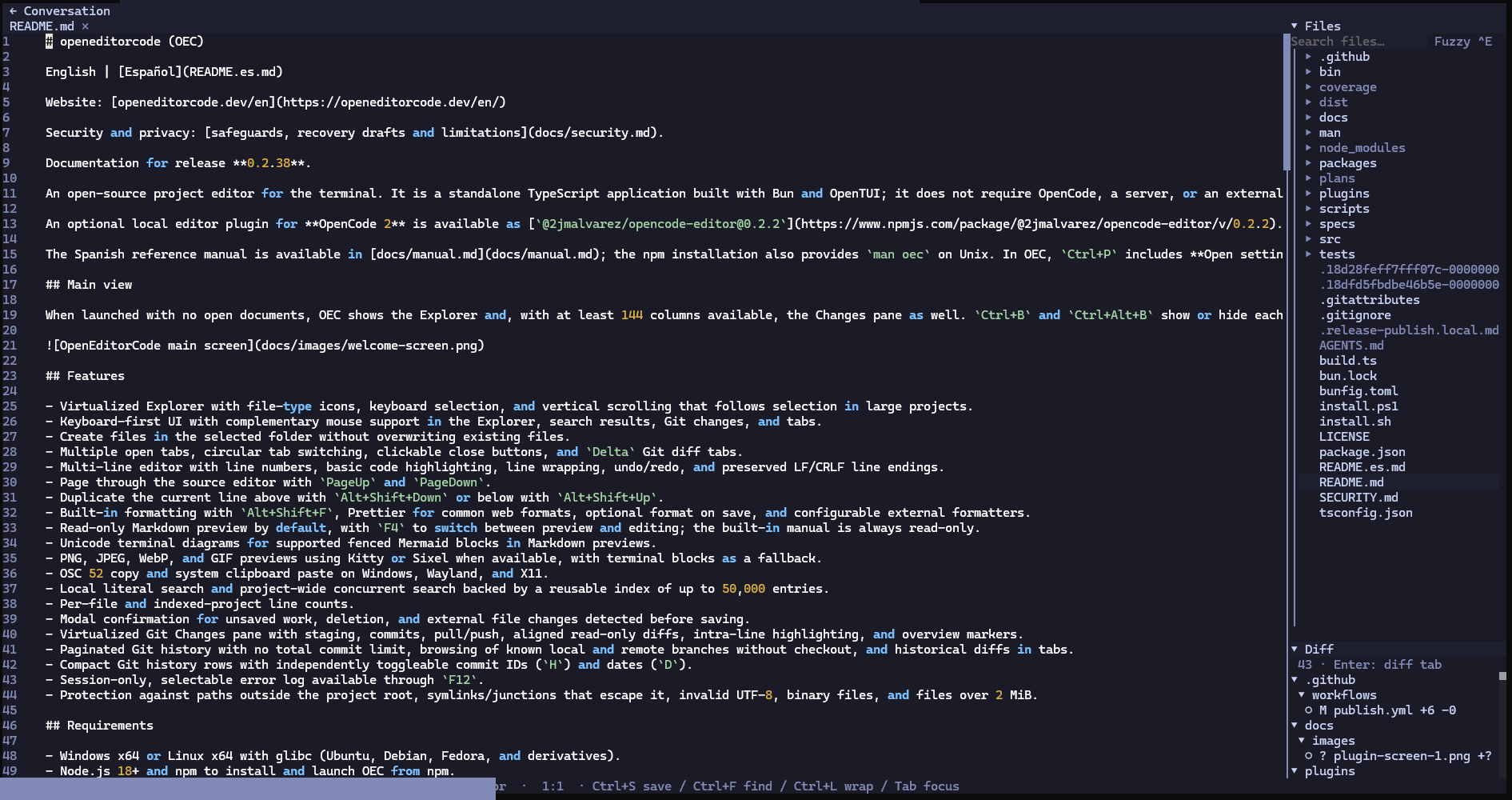1512x800 pixels.
Task: Click the Diff panel scrollbar thumb
Action: pyautogui.click(x=1502, y=677)
